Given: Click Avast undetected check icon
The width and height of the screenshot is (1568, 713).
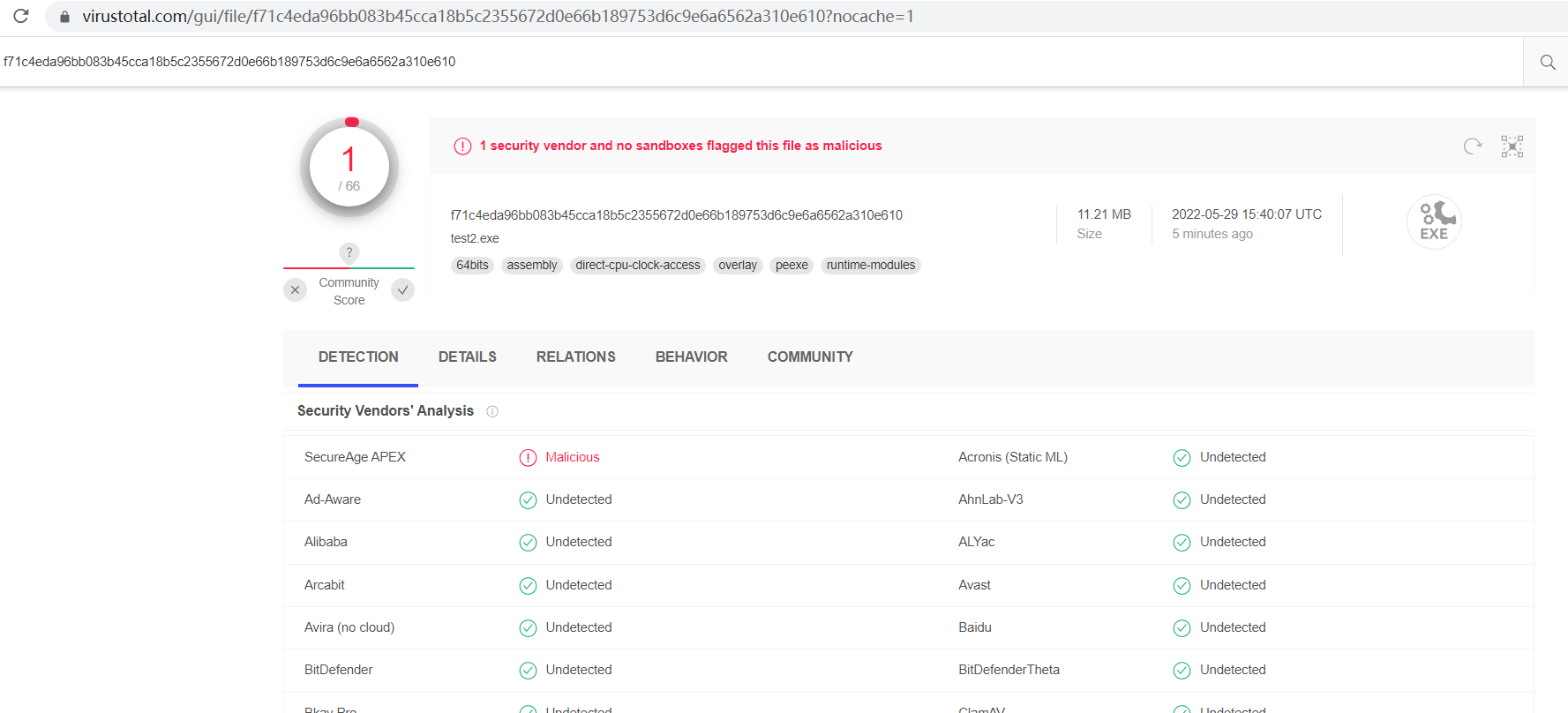Looking at the screenshot, I should (x=1182, y=585).
